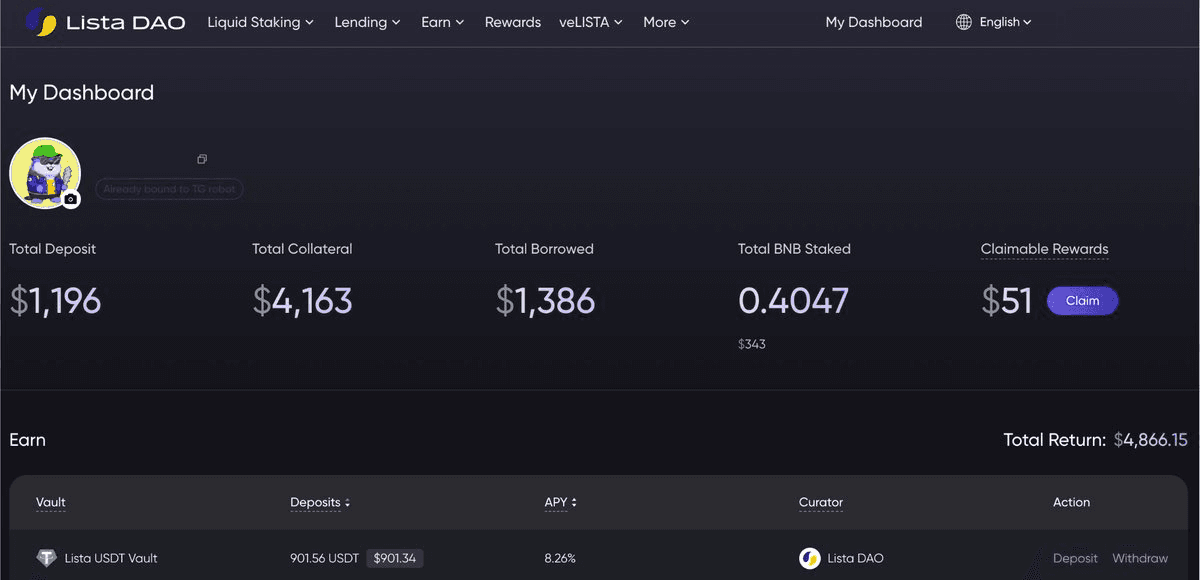The width and height of the screenshot is (1200, 580).
Task: Expand the veLISTA menu
Action: [x=591, y=22]
